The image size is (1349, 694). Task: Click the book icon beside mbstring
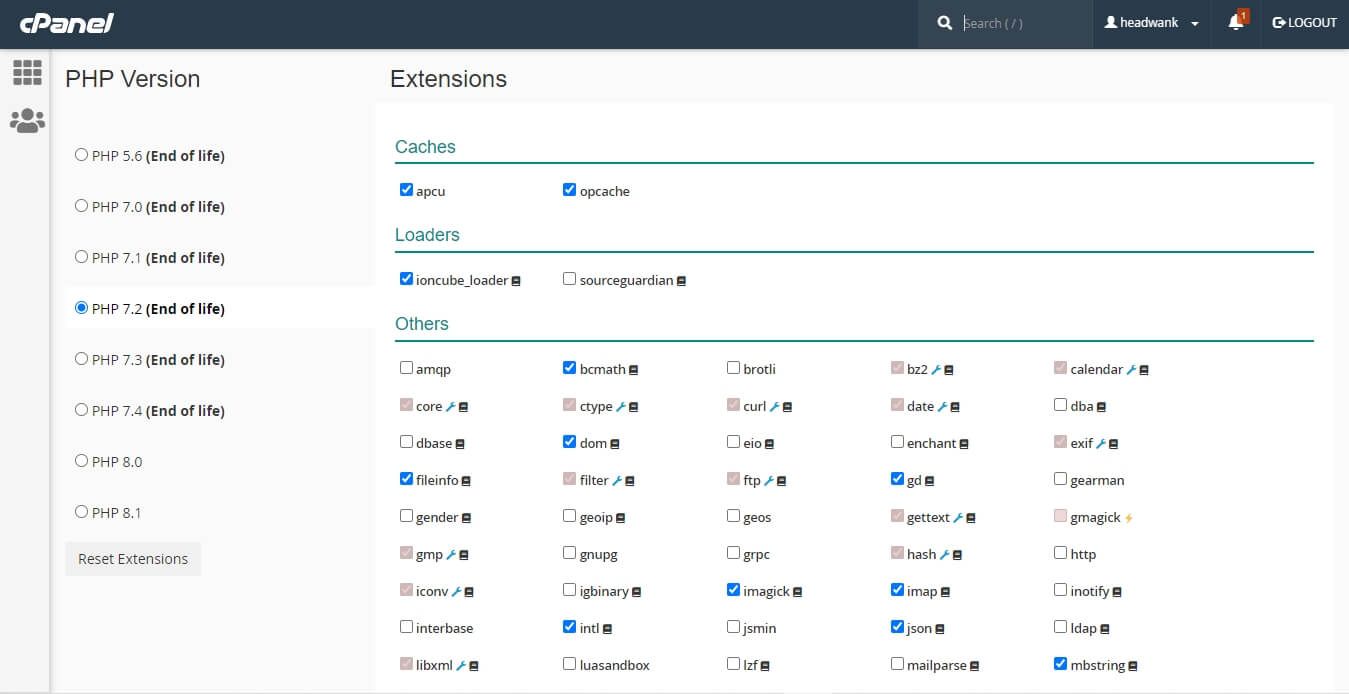pyautogui.click(x=1133, y=666)
